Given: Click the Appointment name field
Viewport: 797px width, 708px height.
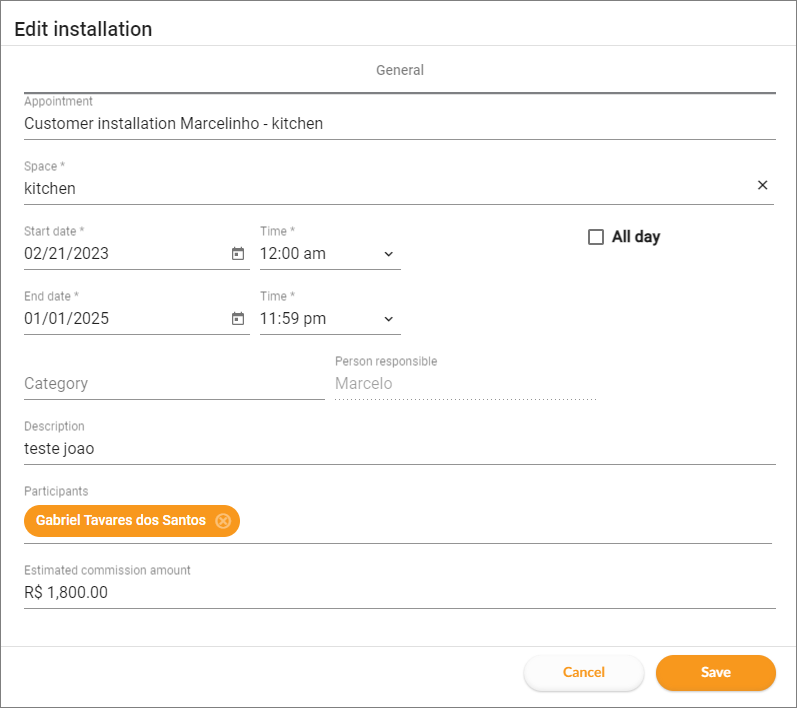Looking at the screenshot, I should click(398, 124).
